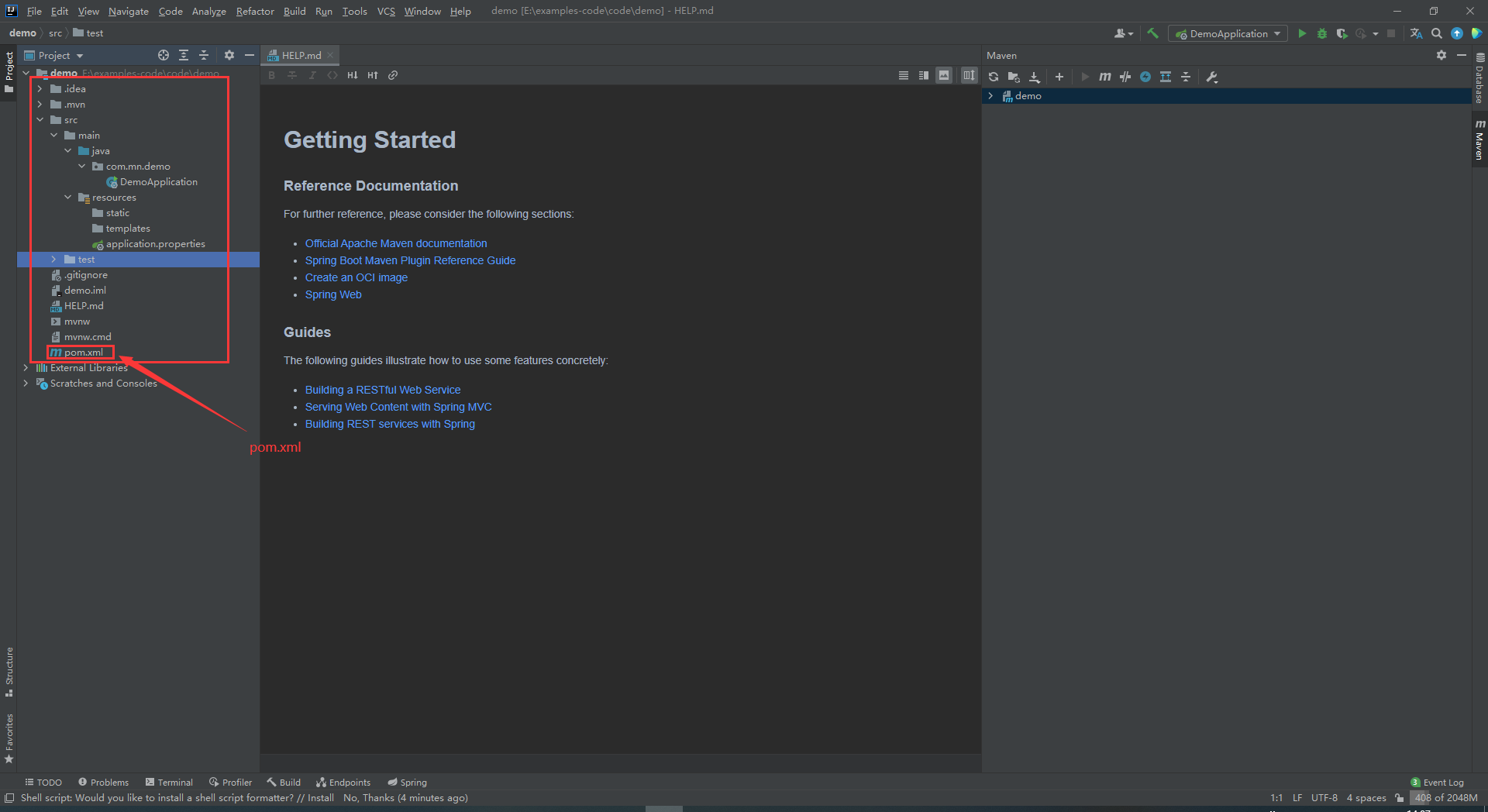Image resolution: width=1488 pixels, height=812 pixels.
Task: Open the Event Log
Action: pos(1438,783)
